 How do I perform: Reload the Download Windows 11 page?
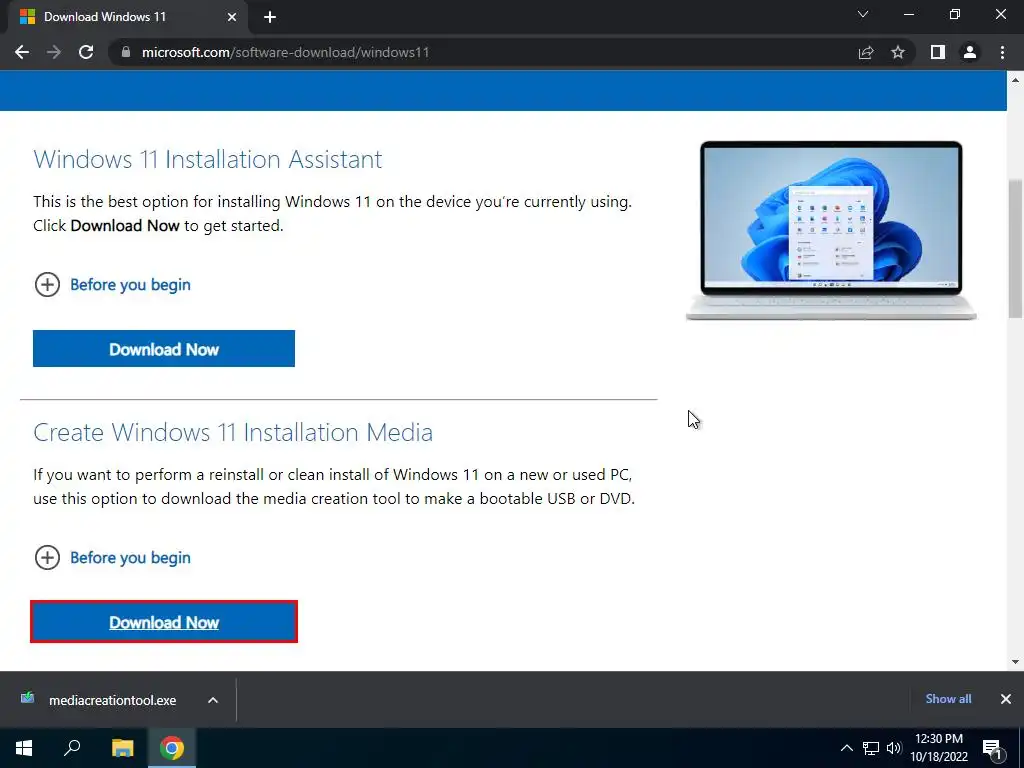(x=86, y=52)
